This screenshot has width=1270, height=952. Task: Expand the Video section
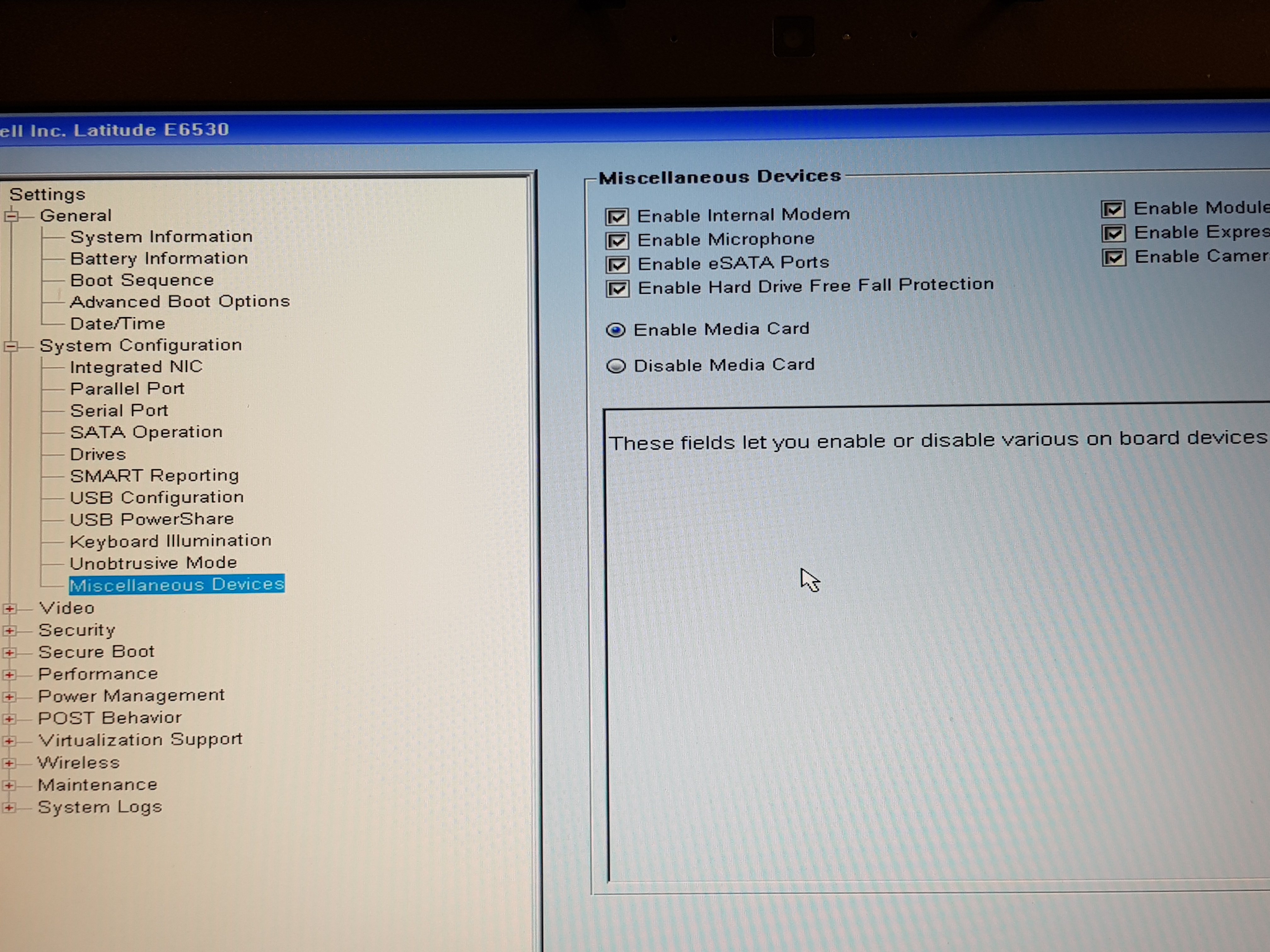point(10,609)
